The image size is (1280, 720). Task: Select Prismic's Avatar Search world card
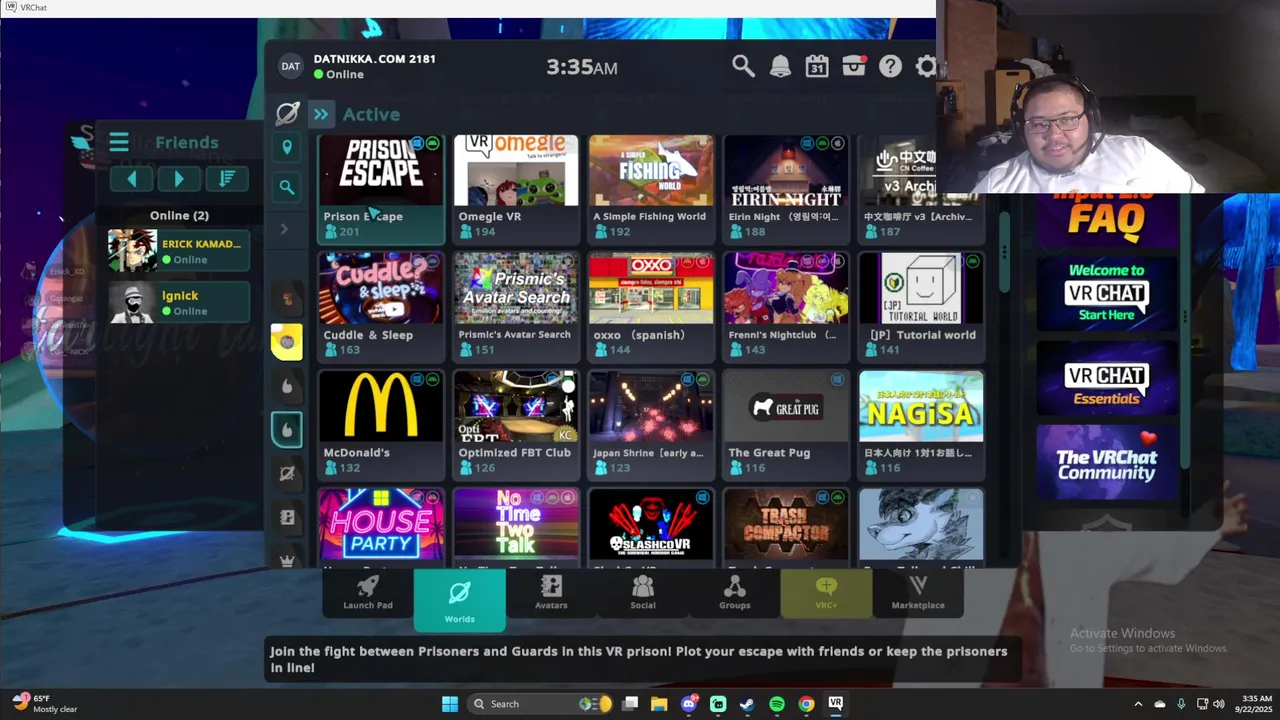coord(516,306)
